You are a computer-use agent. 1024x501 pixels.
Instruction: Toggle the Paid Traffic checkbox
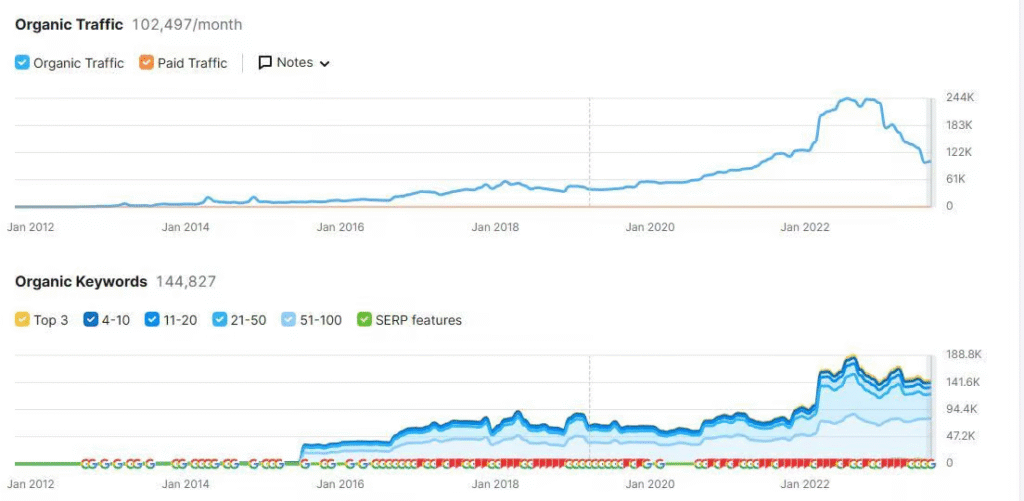[147, 63]
